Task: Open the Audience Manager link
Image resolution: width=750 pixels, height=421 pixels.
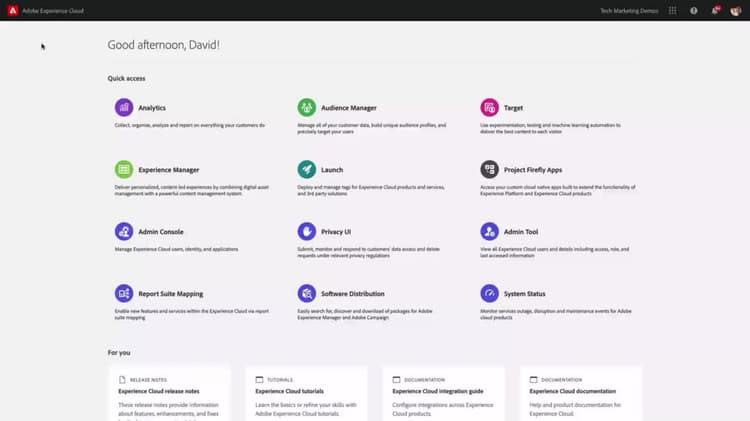Action: coord(349,108)
